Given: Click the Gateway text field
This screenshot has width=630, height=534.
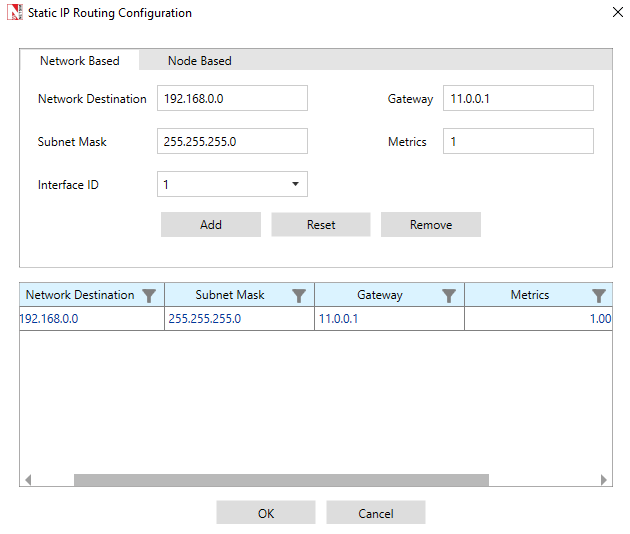Looking at the screenshot, I should pos(518,98).
